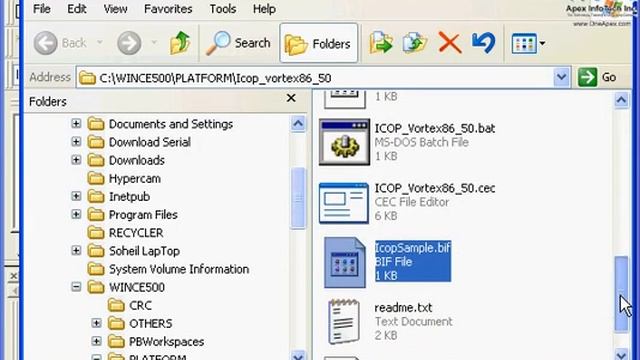
Task: Select Program Files folder in tree
Action: 143,215
